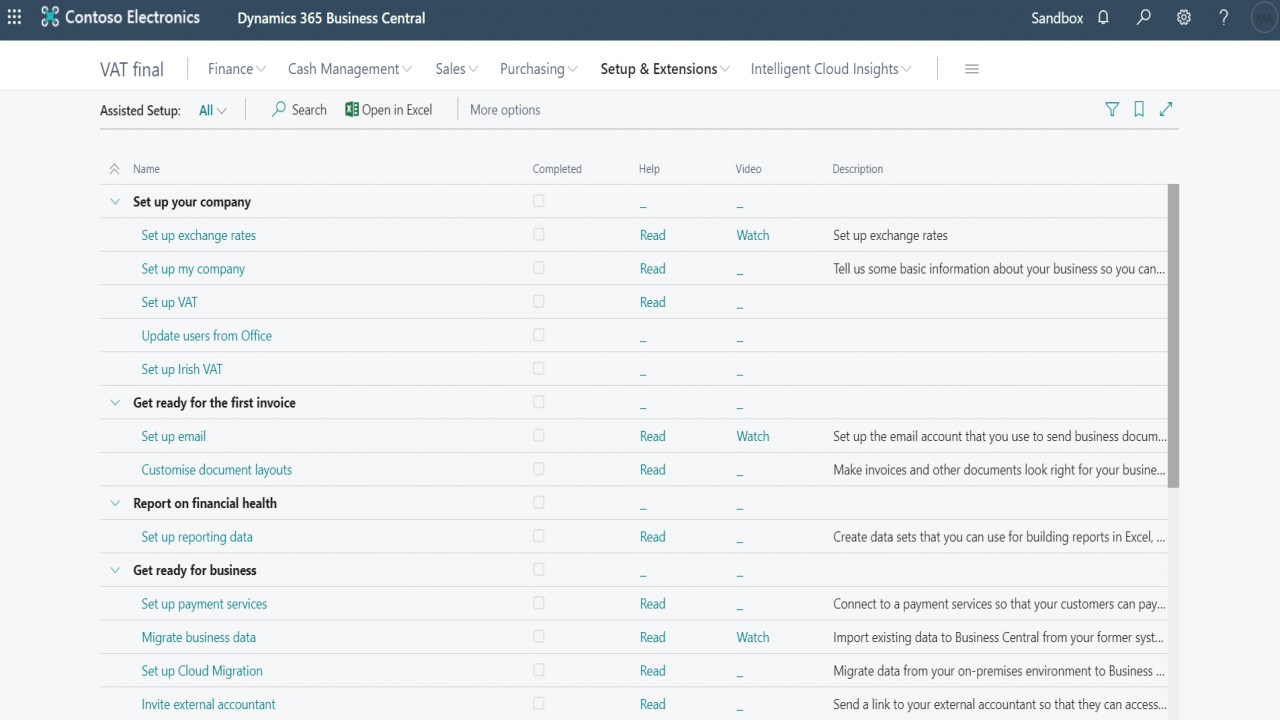Open the Invite external accountant link

[x=209, y=704]
